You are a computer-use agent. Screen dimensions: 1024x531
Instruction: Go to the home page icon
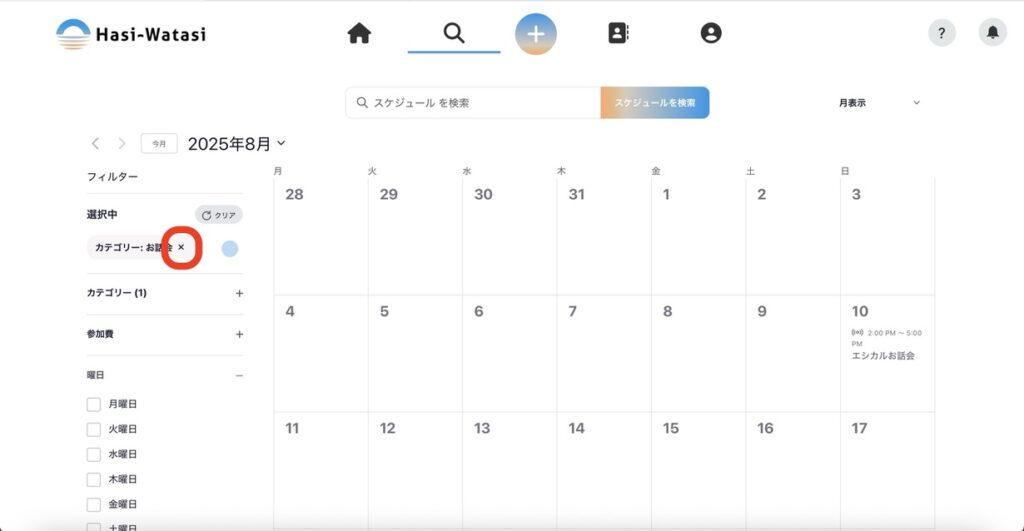coord(359,33)
